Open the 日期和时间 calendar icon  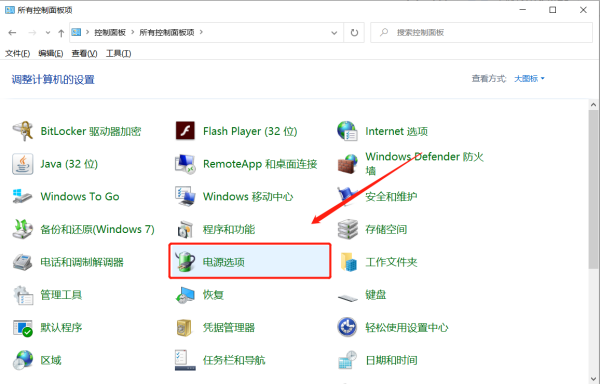(347, 360)
